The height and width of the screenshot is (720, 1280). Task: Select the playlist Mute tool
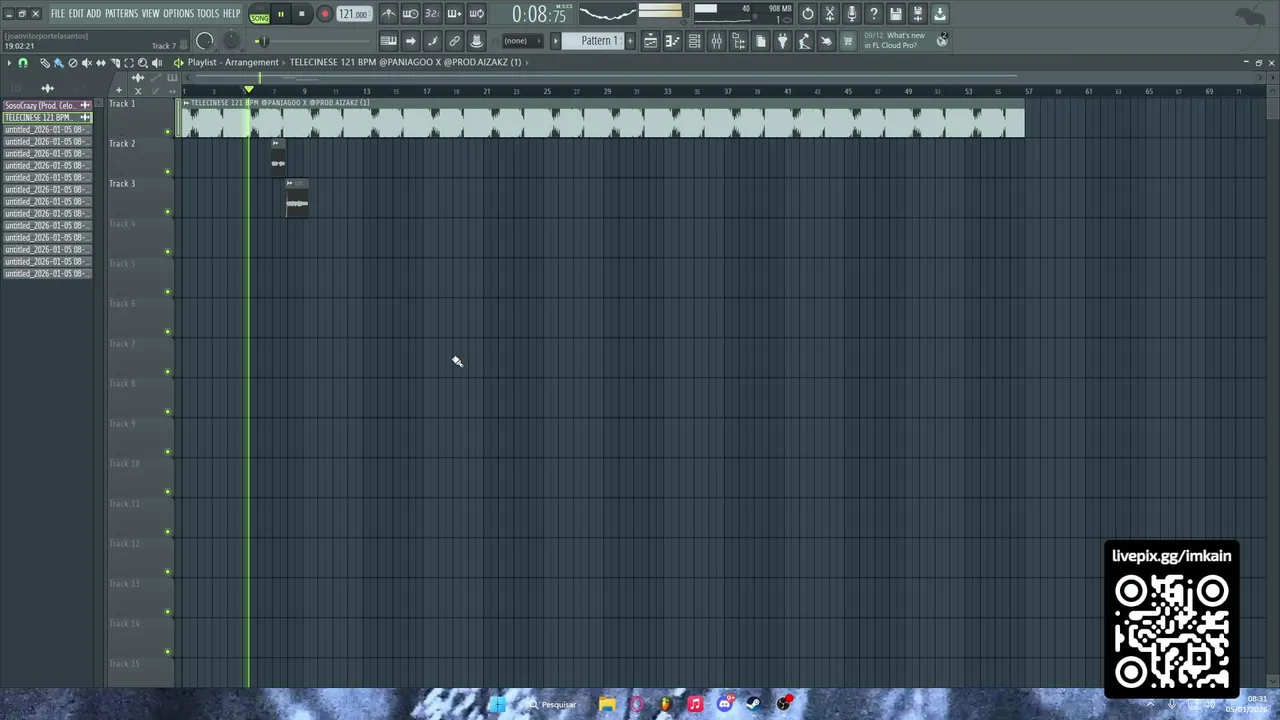pos(86,62)
